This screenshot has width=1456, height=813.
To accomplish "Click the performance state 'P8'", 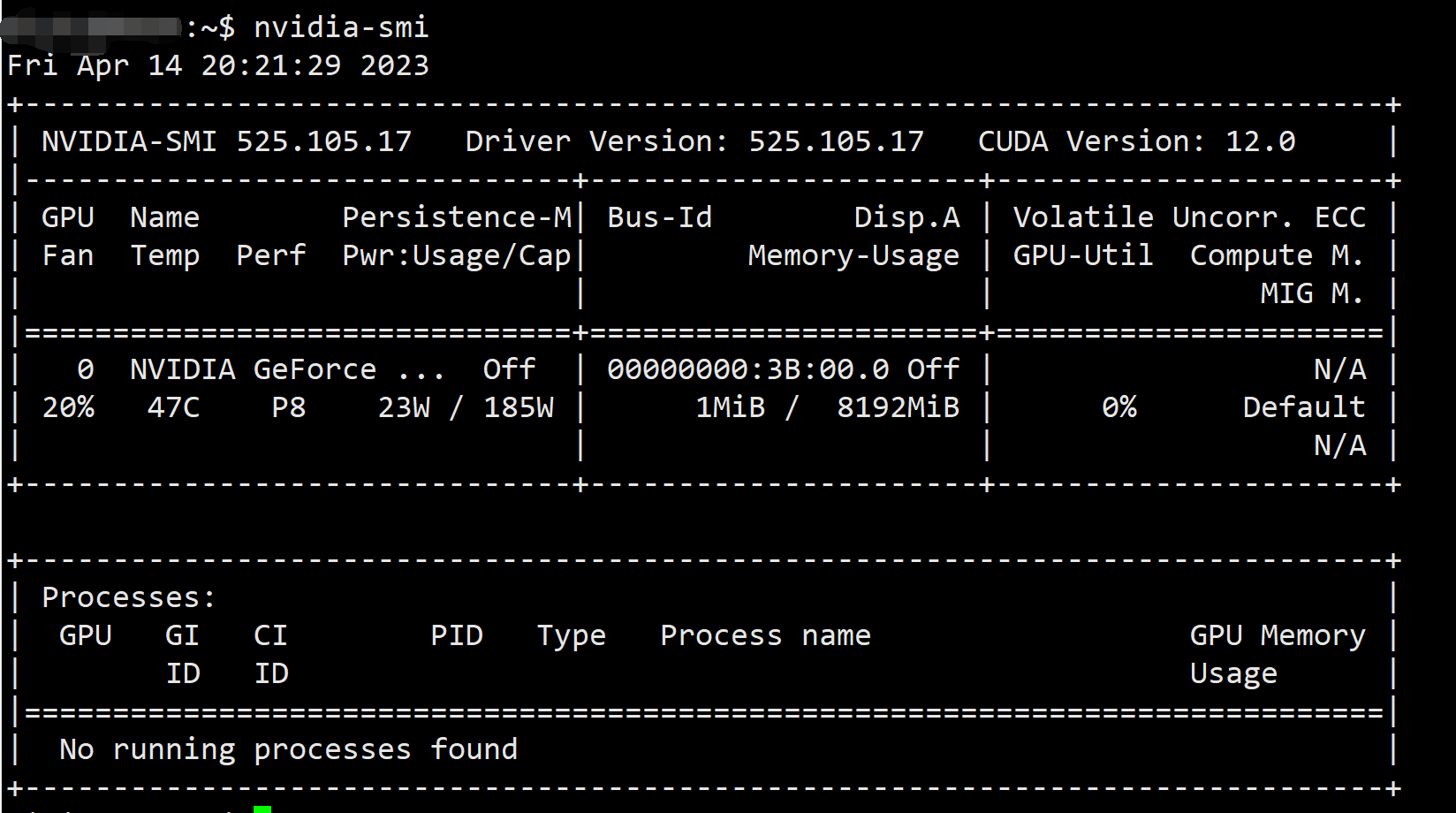I will point(289,407).
